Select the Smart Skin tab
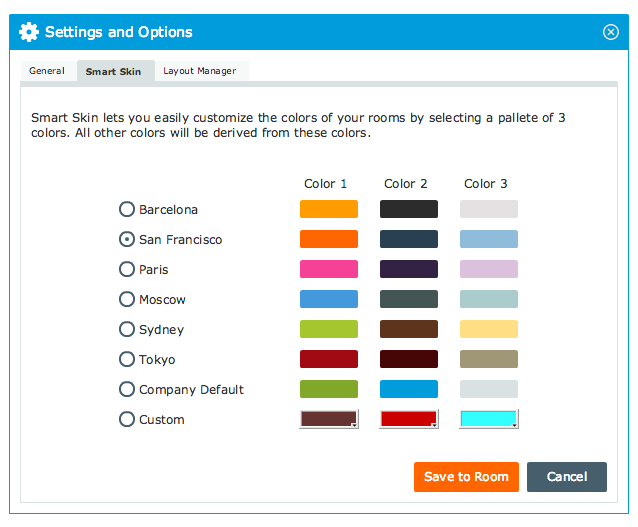 pyautogui.click(x=113, y=71)
